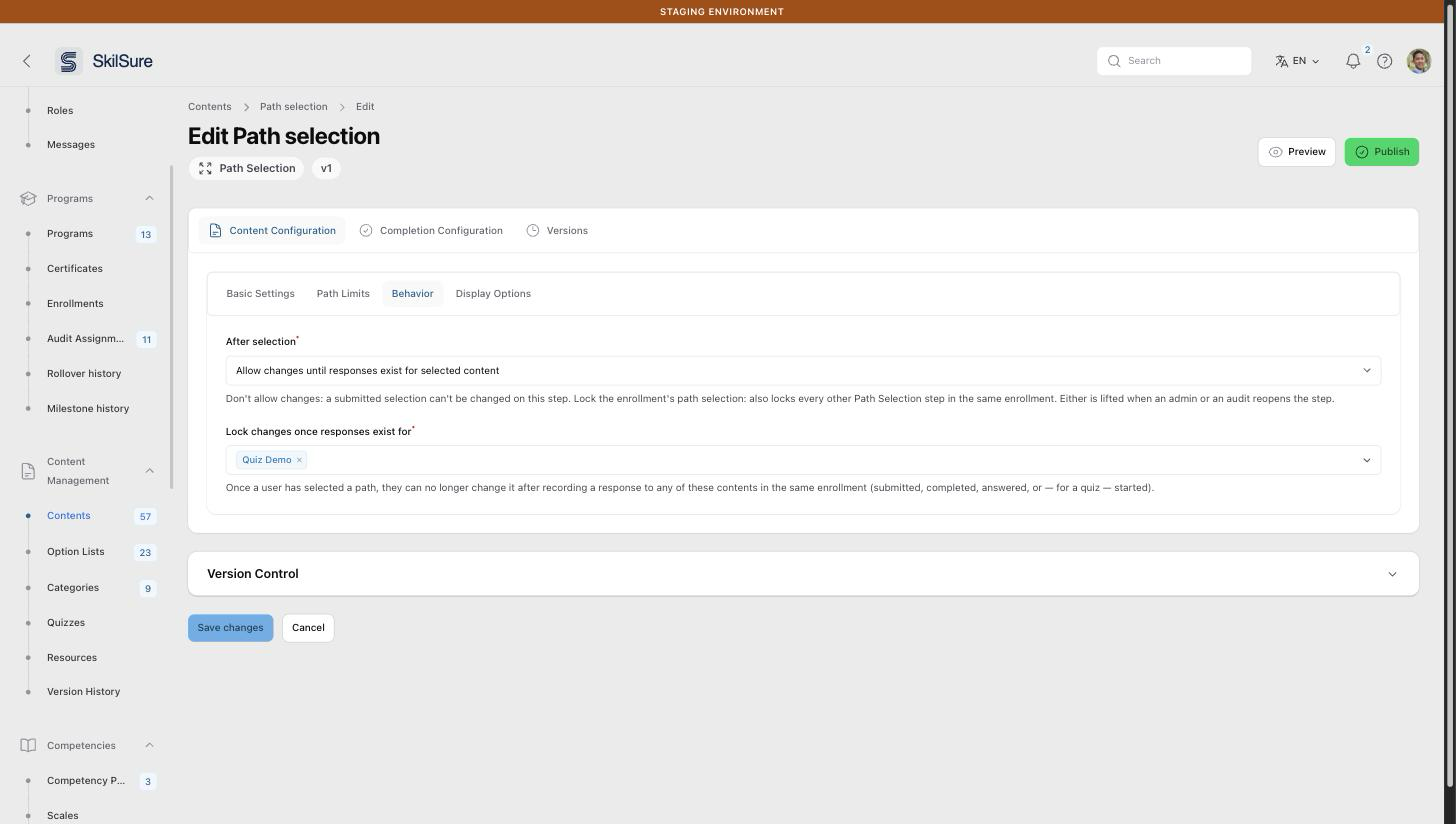Remove the Quiz Demo tag
The width and height of the screenshot is (1456, 824).
click(x=299, y=460)
